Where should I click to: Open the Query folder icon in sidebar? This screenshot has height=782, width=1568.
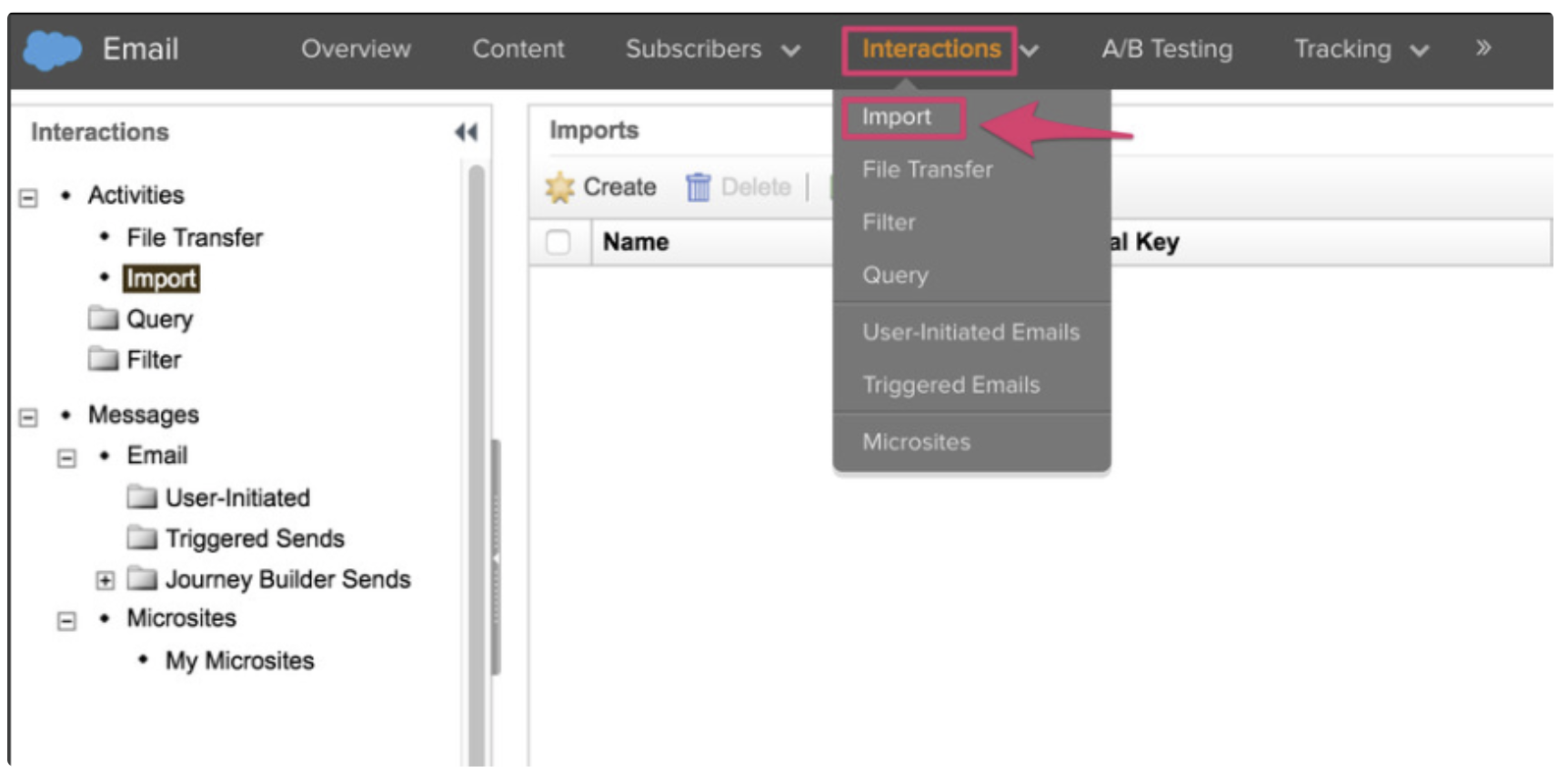(104, 318)
